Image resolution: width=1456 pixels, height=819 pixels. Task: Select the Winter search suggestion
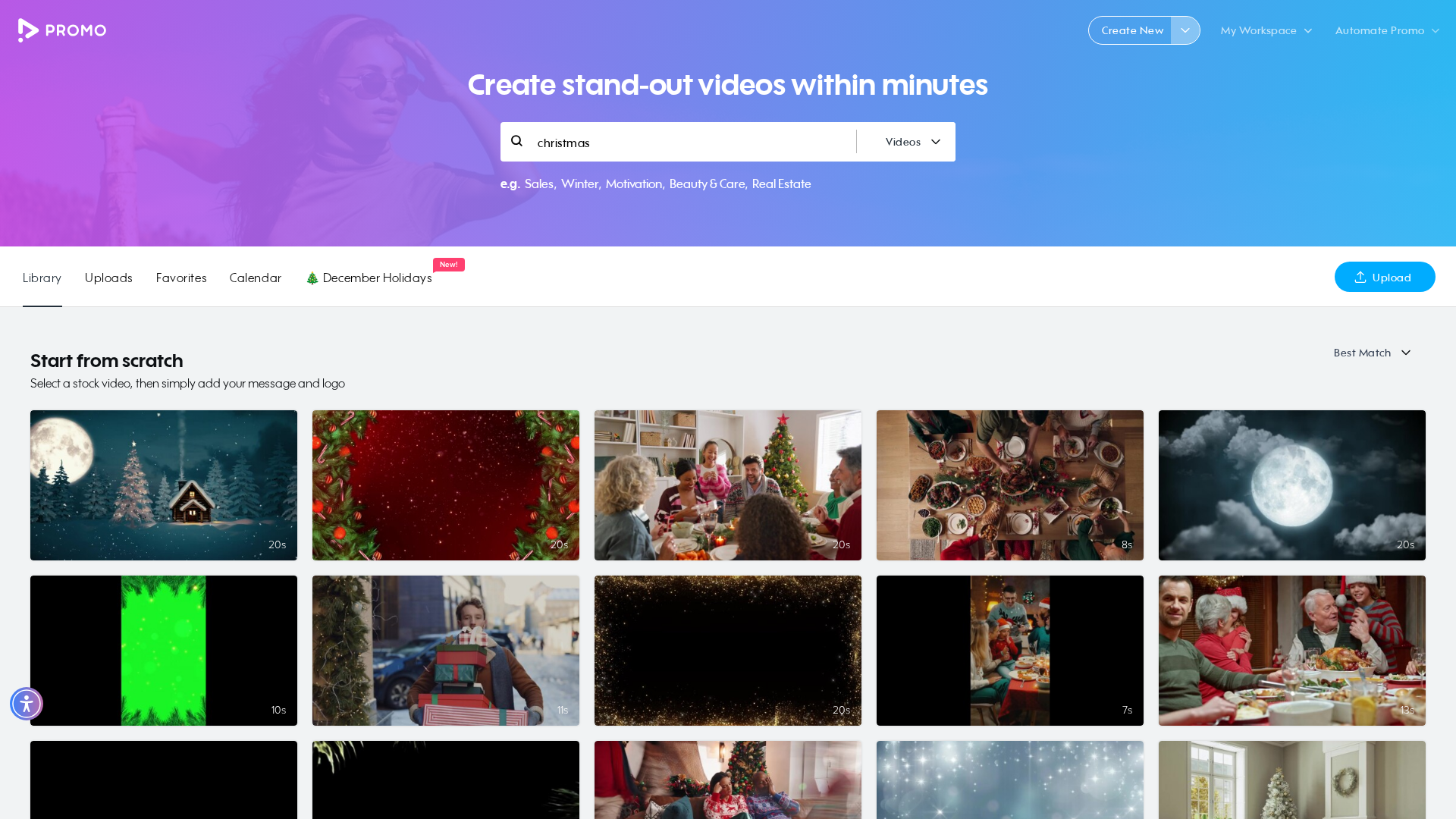580,184
